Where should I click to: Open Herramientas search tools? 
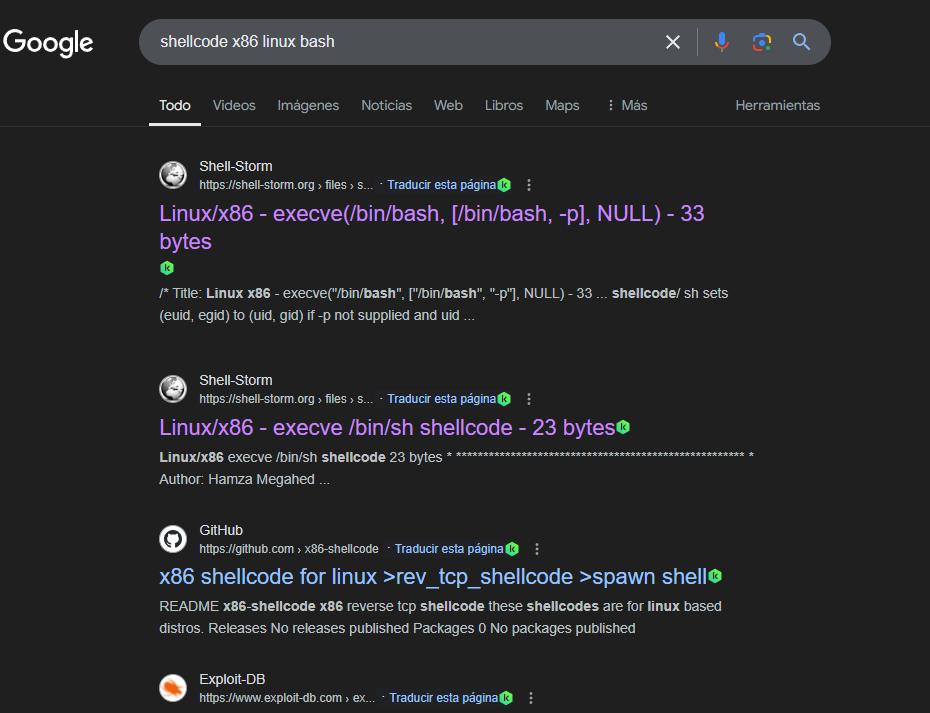[778, 106]
